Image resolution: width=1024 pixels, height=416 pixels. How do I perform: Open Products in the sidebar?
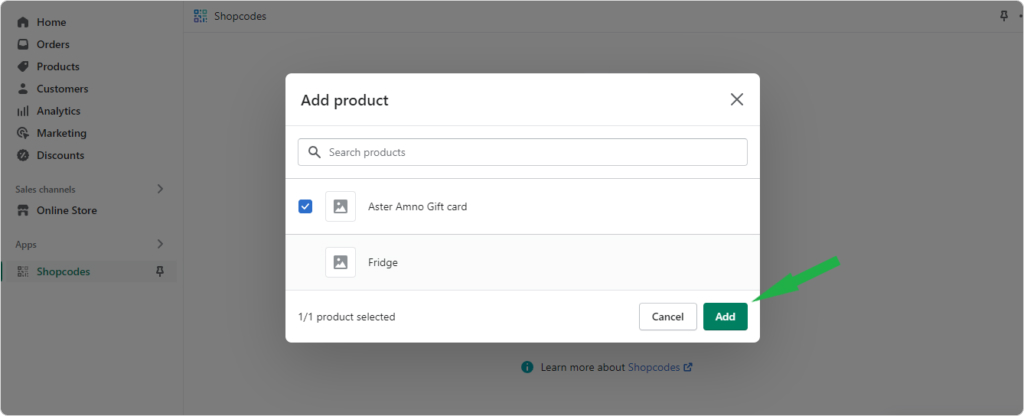(57, 67)
